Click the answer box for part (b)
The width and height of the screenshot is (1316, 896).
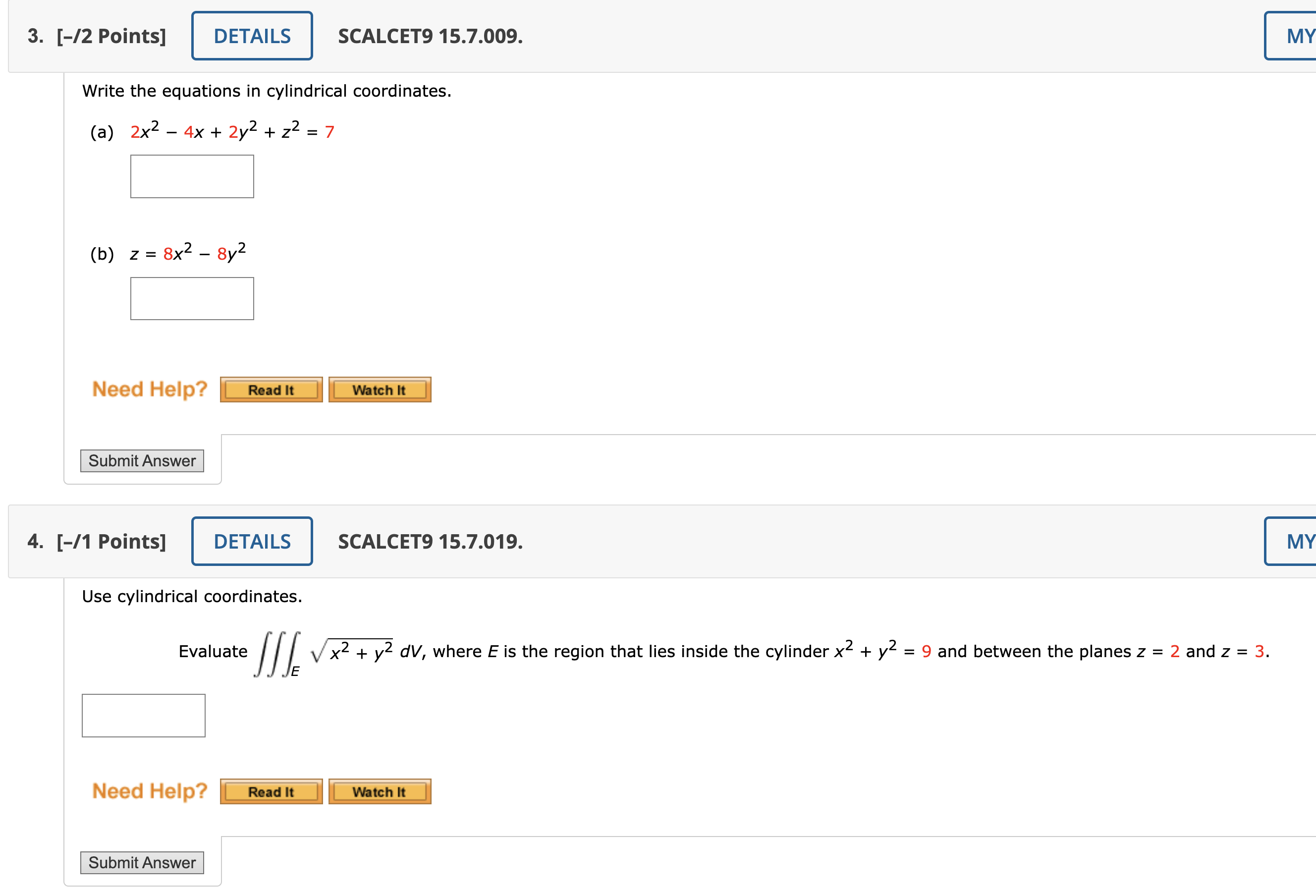[192, 298]
